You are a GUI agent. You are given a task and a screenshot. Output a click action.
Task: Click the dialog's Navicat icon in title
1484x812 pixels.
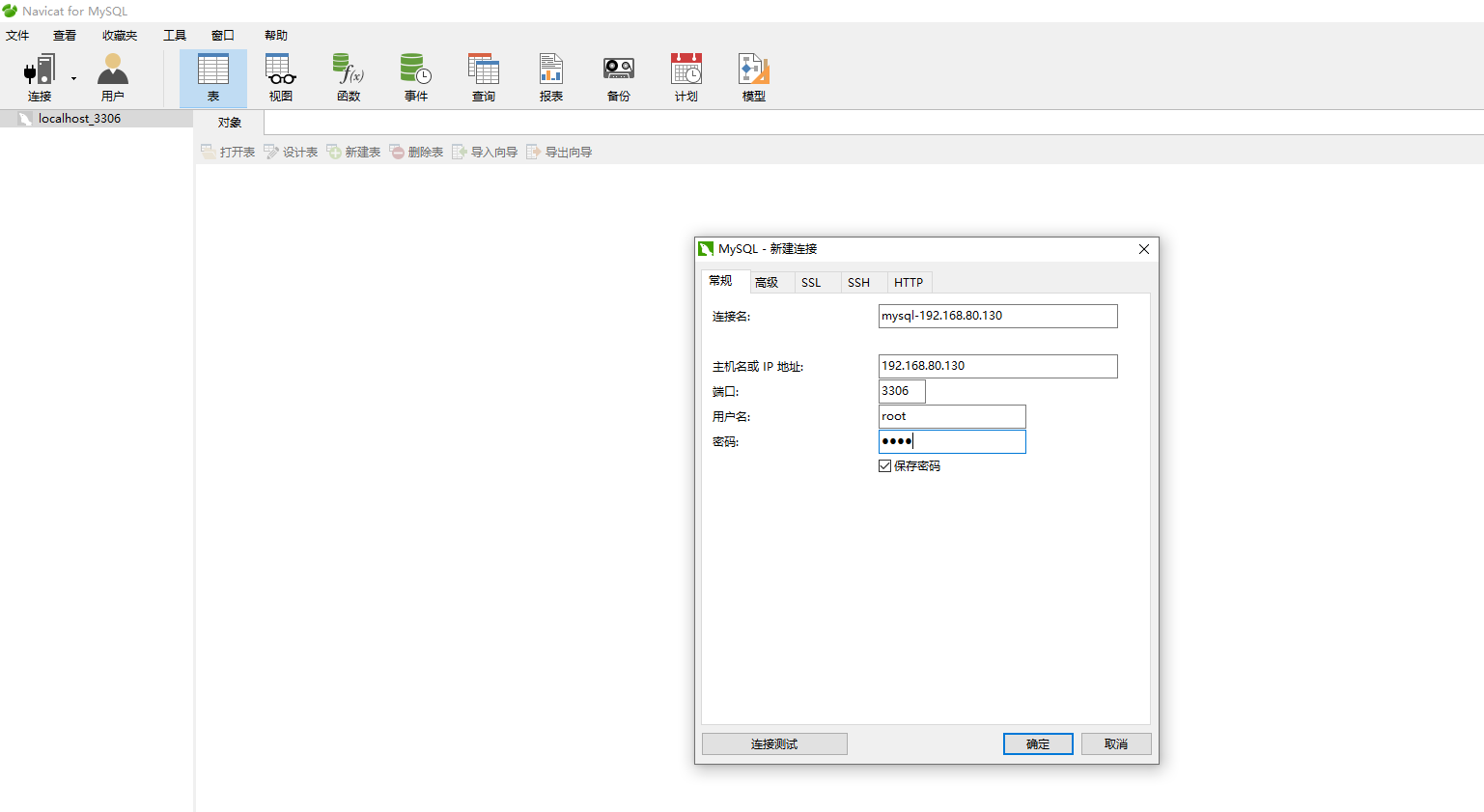706,249
